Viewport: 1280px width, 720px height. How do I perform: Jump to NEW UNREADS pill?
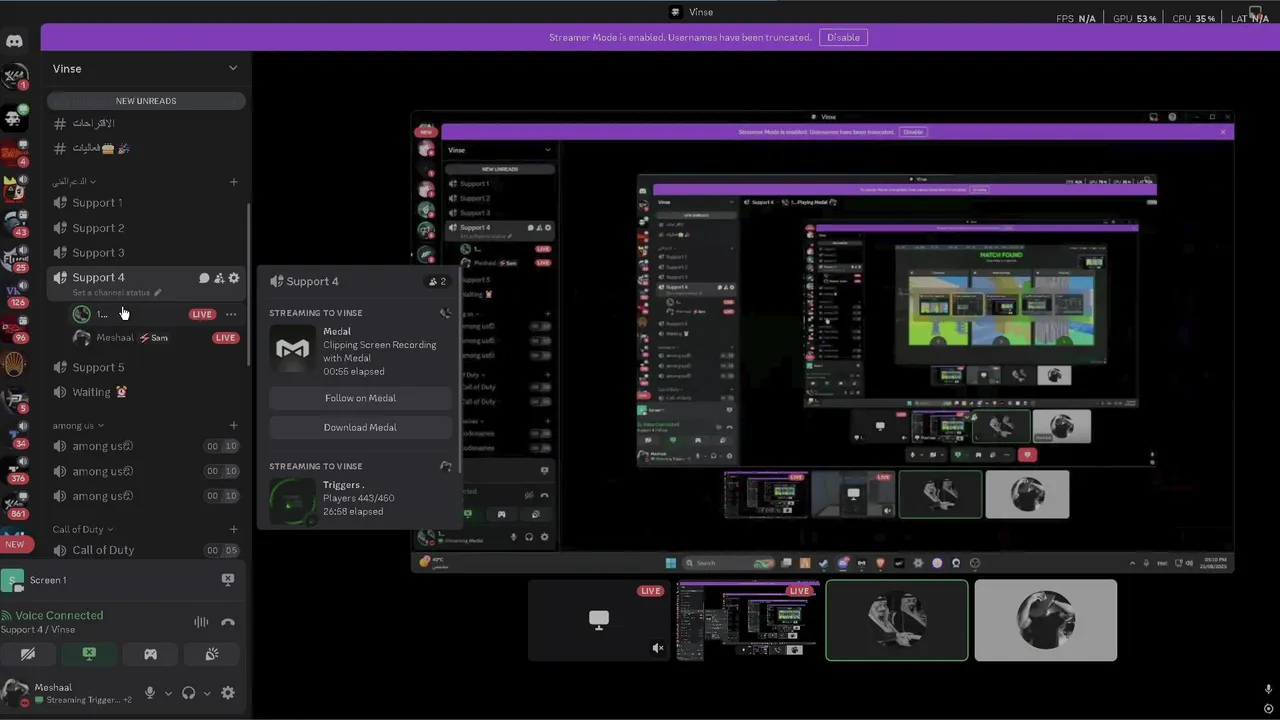click(146, 101)
